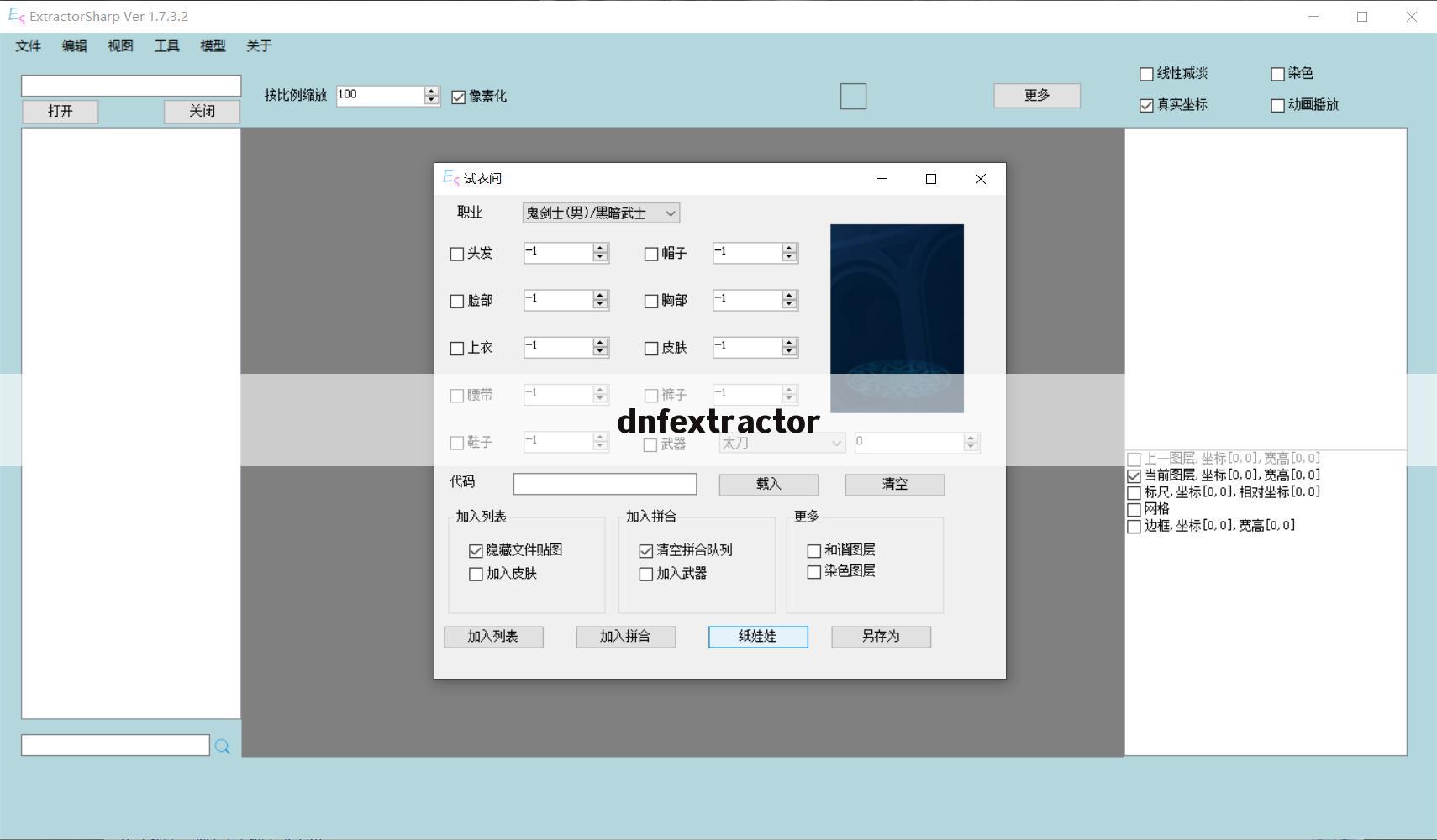
Task: Increment the 头发 value spinner
Action: click(600, 249)
